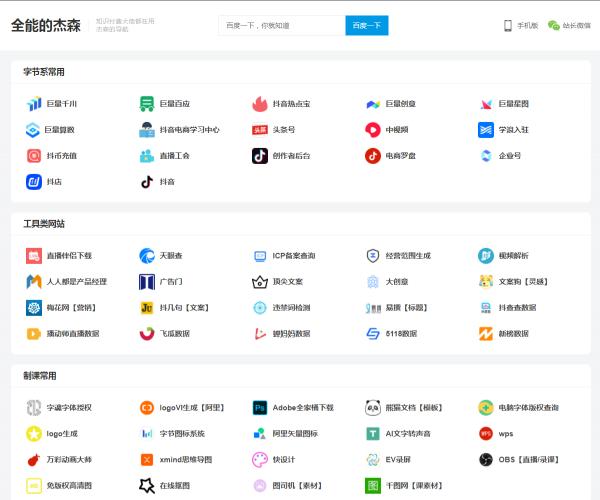Click the 广告门 gate icon

[x=147, y=282]
